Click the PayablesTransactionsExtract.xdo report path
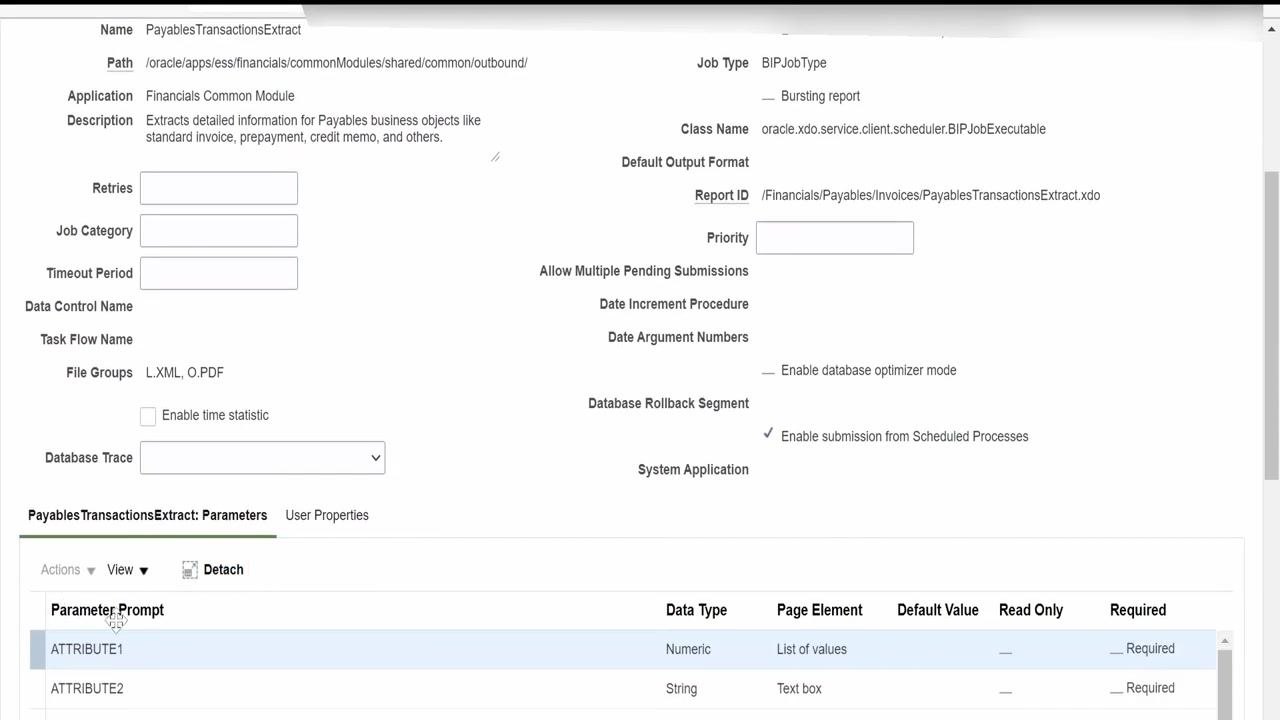The width and height of the screenshot is (1280, 720). click(931, 196)
